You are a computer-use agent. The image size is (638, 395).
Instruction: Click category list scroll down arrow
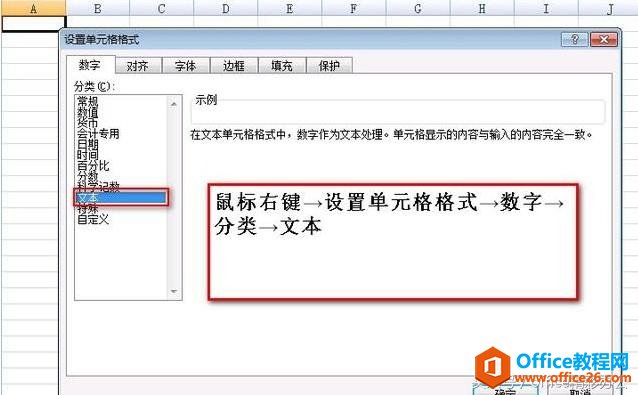point(174,291)
